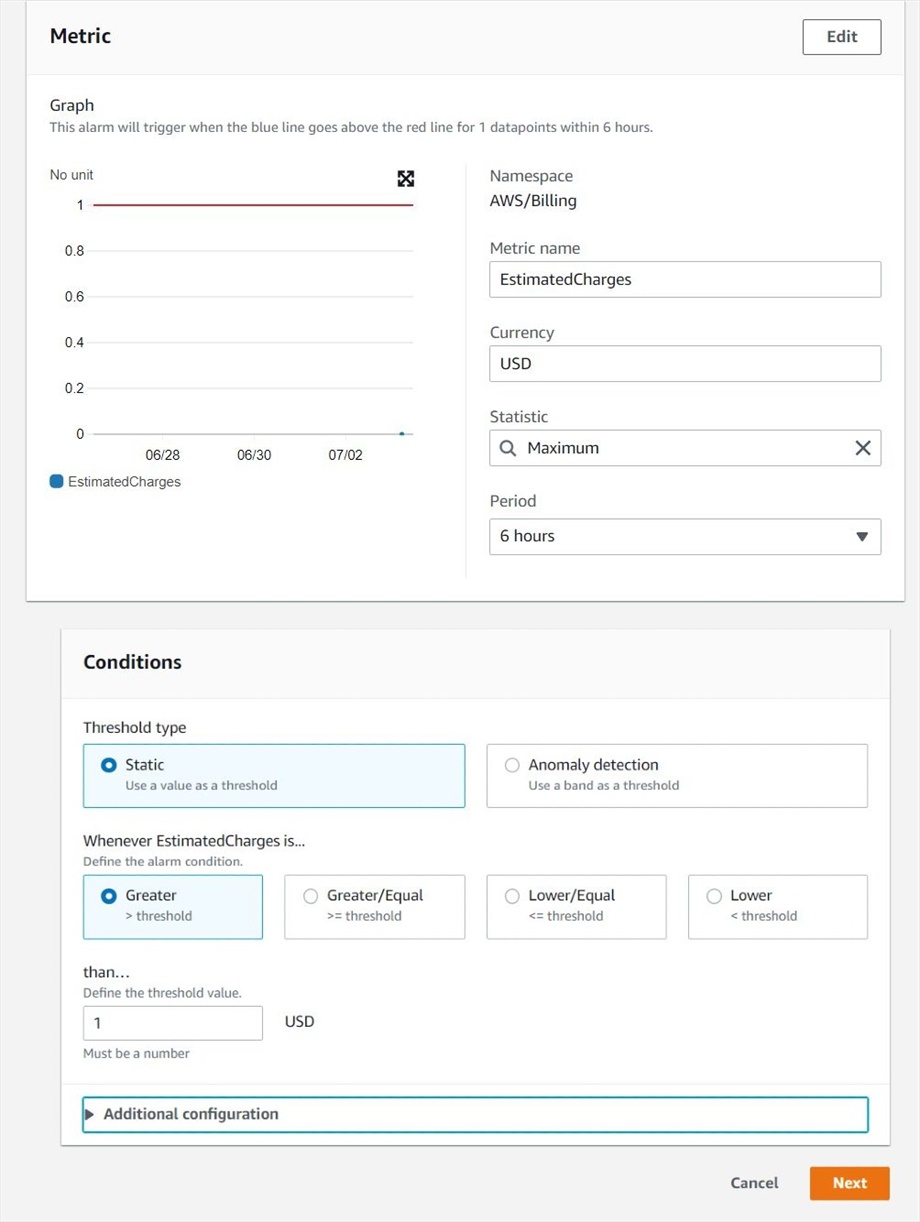Choose the Lower/Equal condition

[576, 907]
